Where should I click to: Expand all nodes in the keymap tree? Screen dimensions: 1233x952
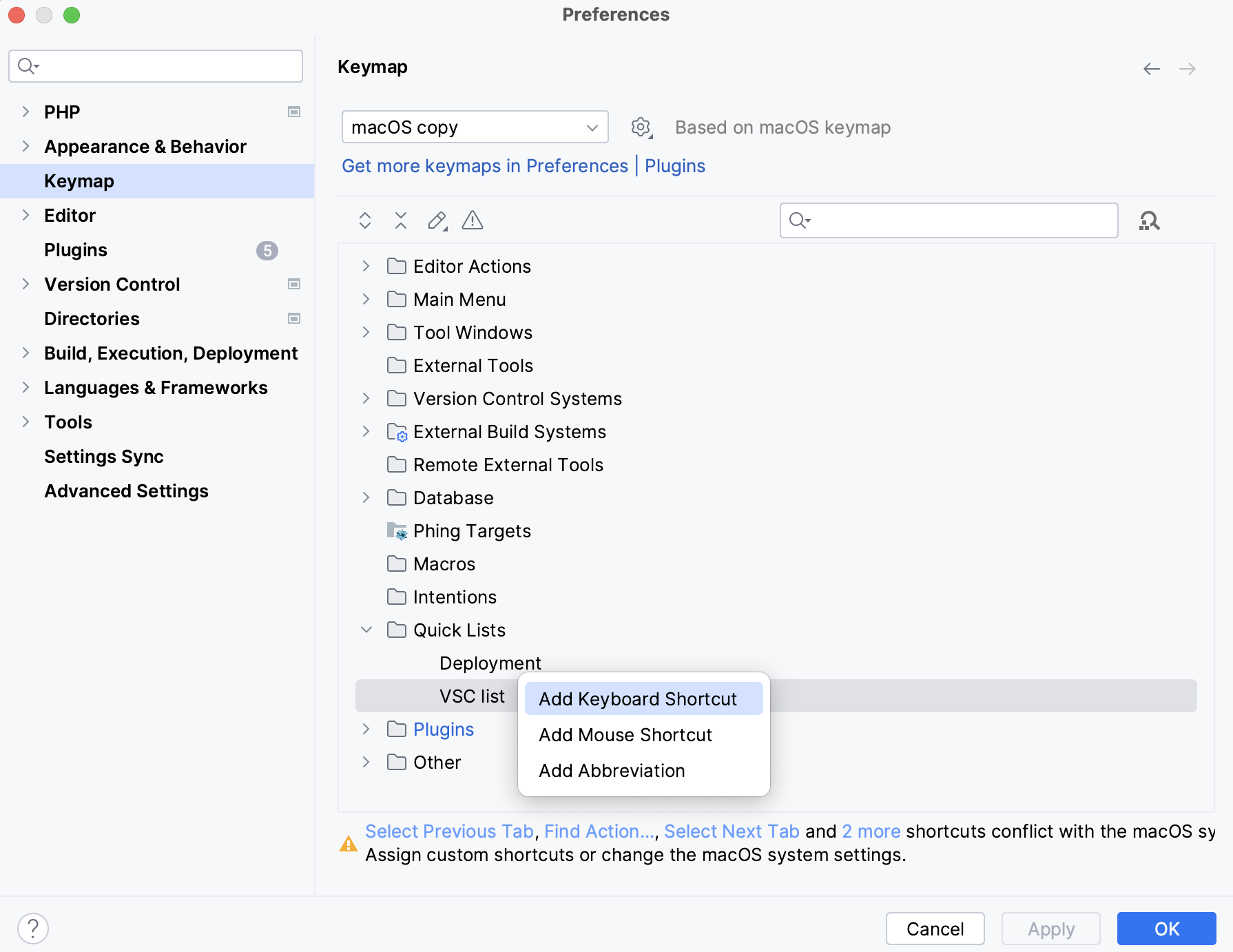point(364,220)
